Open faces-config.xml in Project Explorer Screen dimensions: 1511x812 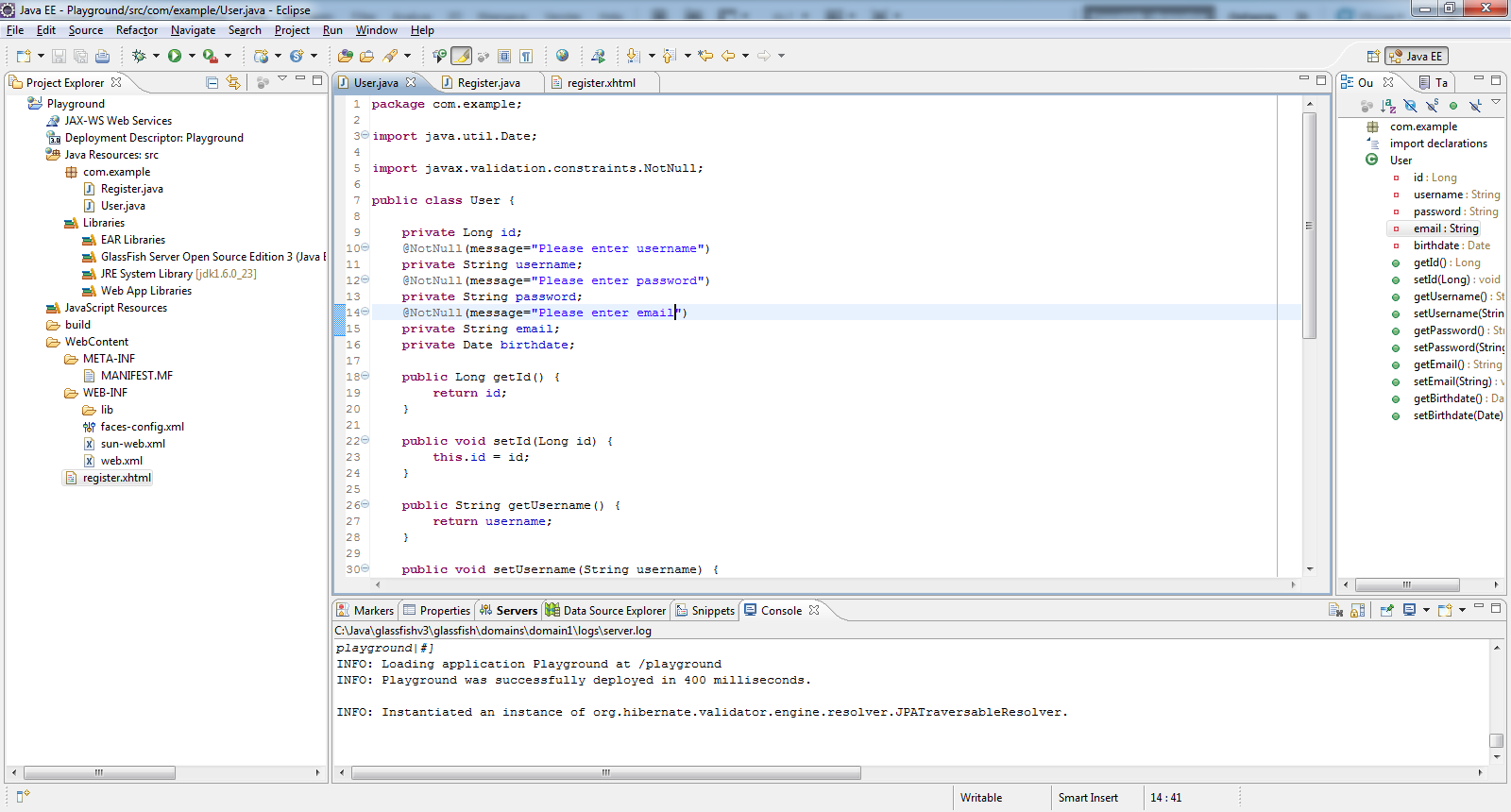click(142, 427)
